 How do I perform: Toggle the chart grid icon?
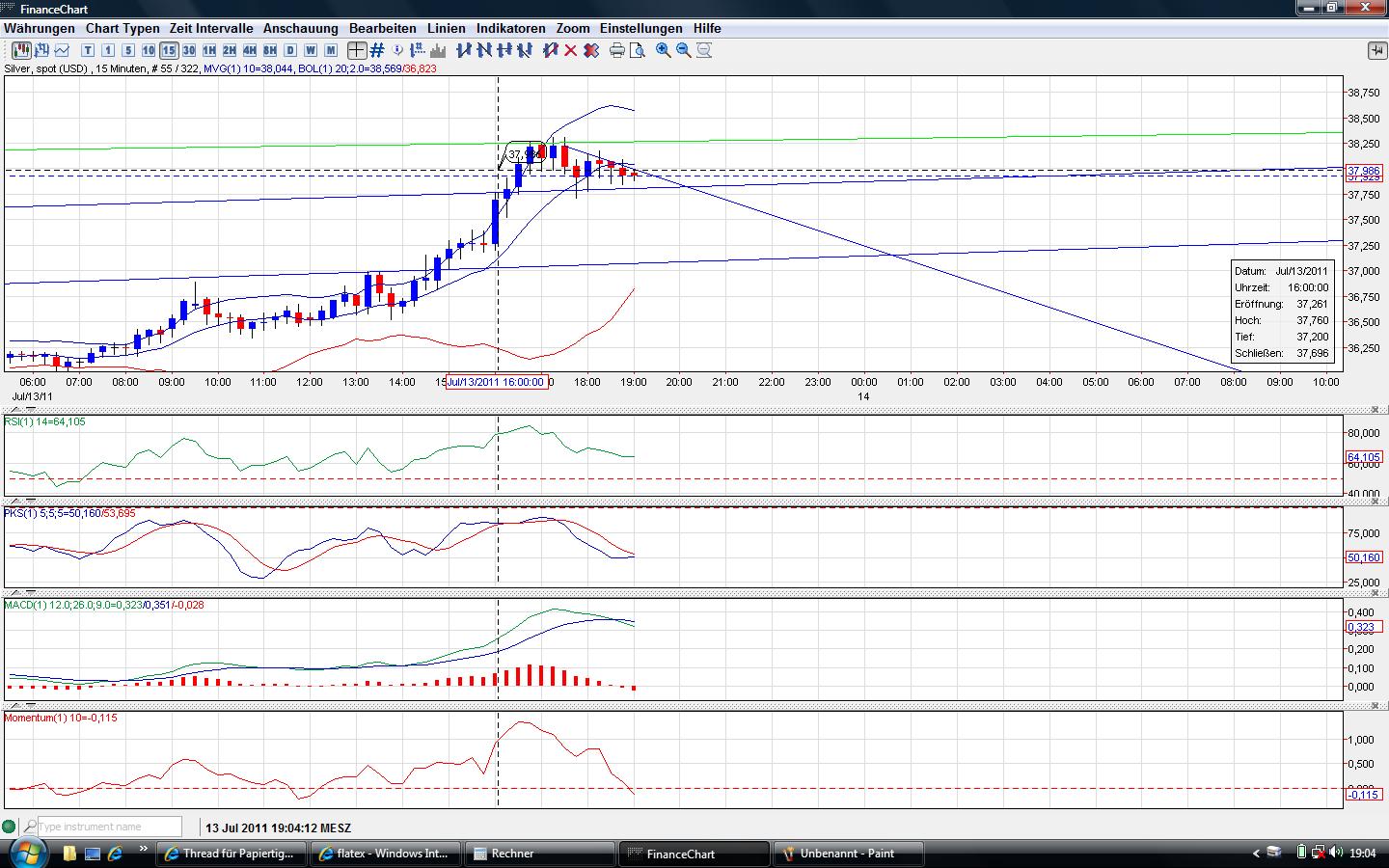pos(377,50)
